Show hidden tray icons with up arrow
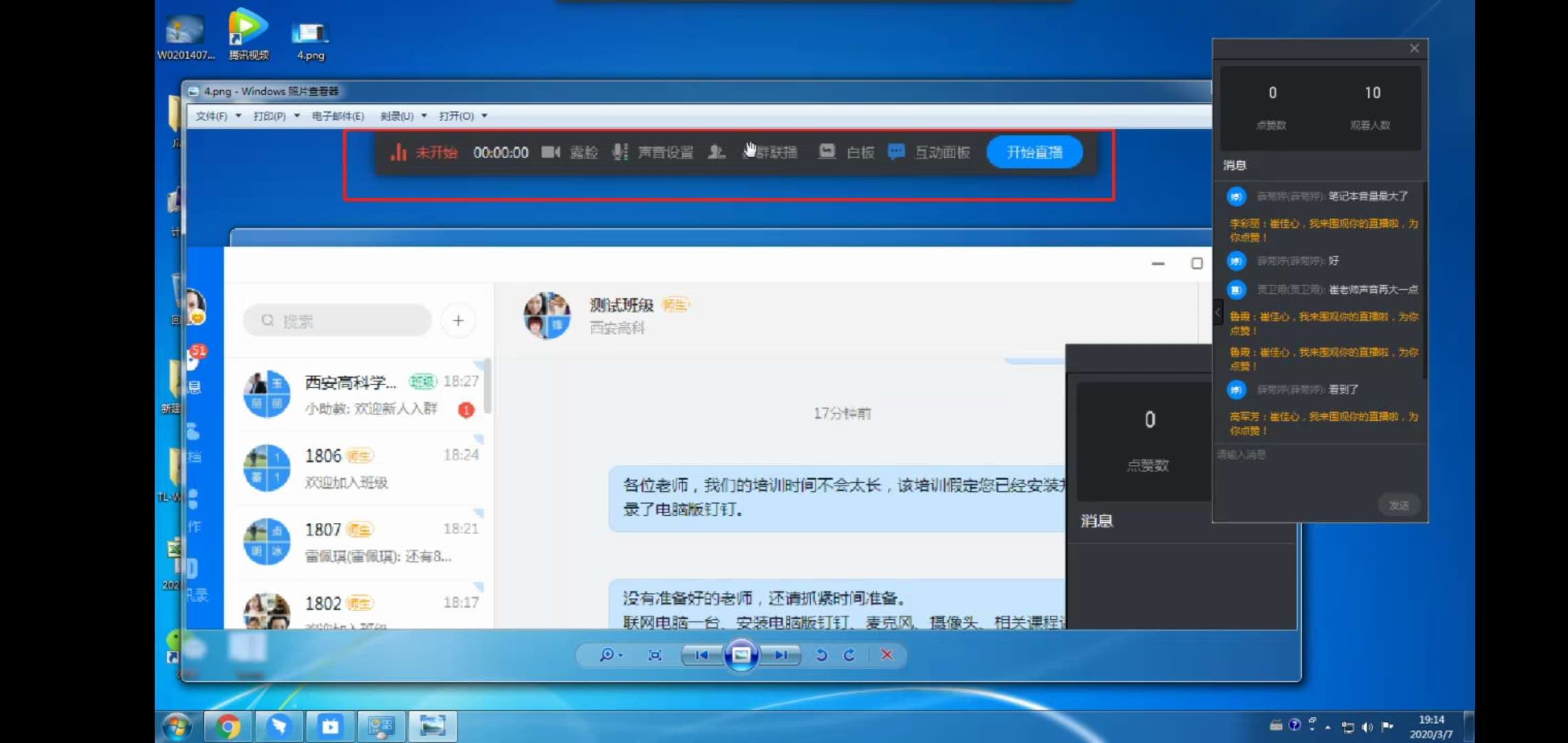Image resolution: width=1568 pixels, height=743 pixels. pos(1328,727)
